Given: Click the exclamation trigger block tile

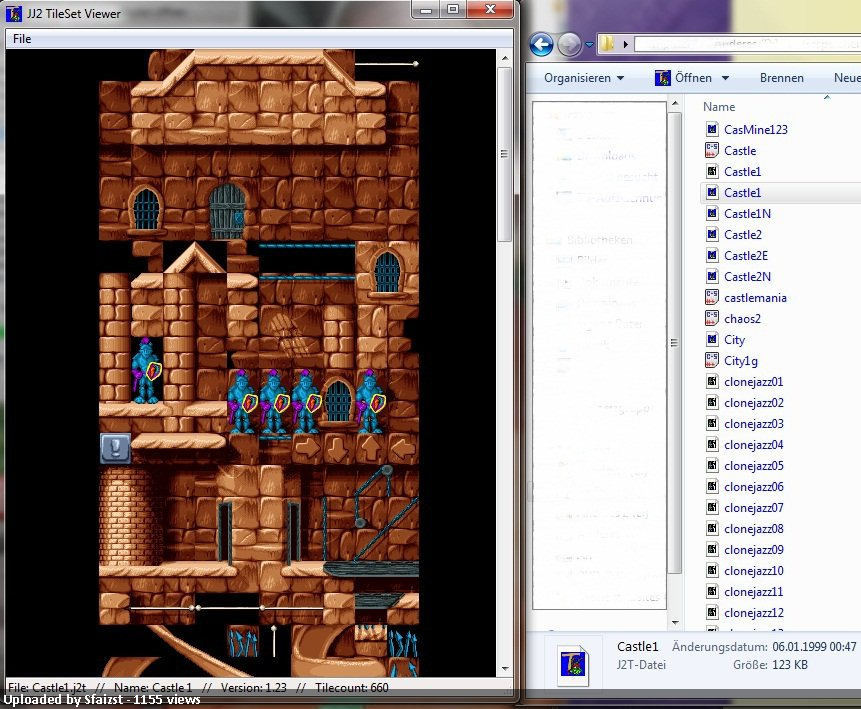Looking at the screenshot, I should (115, 449).
